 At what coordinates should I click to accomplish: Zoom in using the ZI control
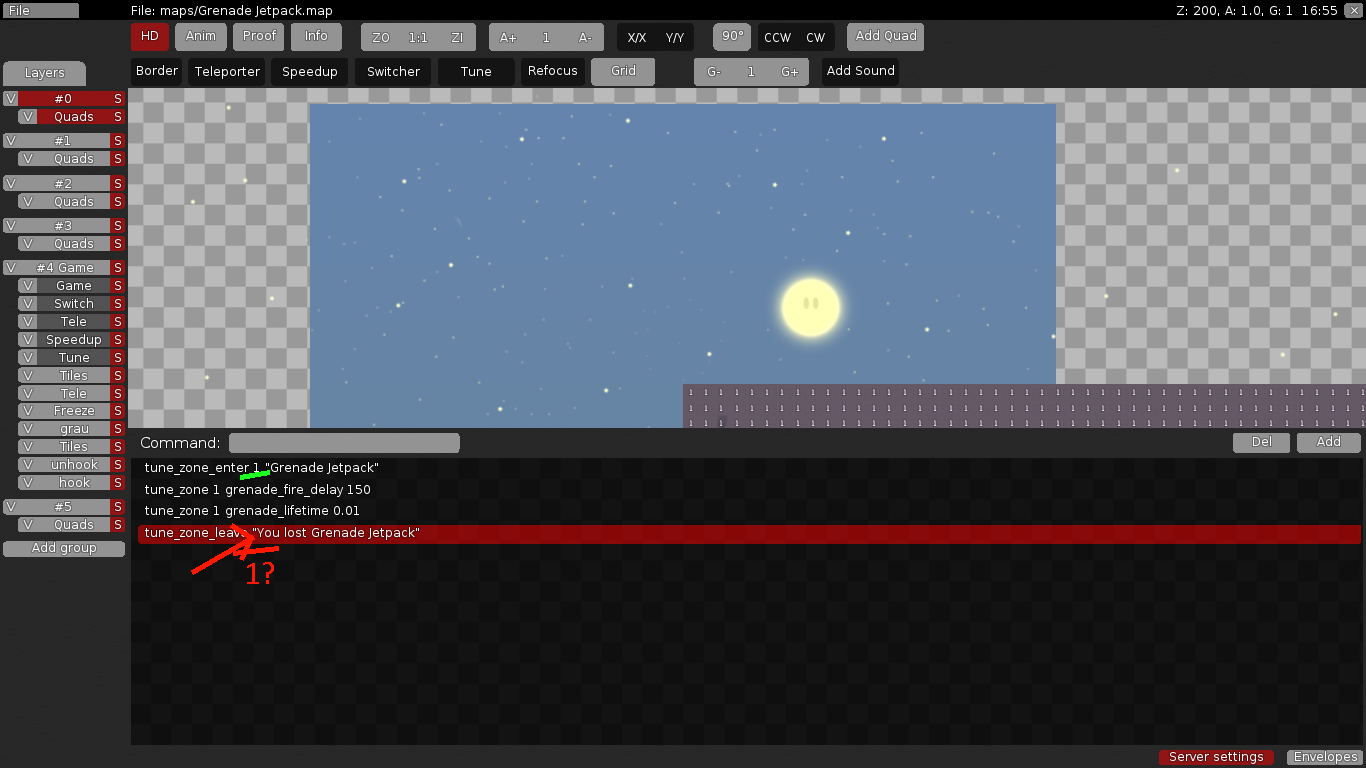(457, 36)
